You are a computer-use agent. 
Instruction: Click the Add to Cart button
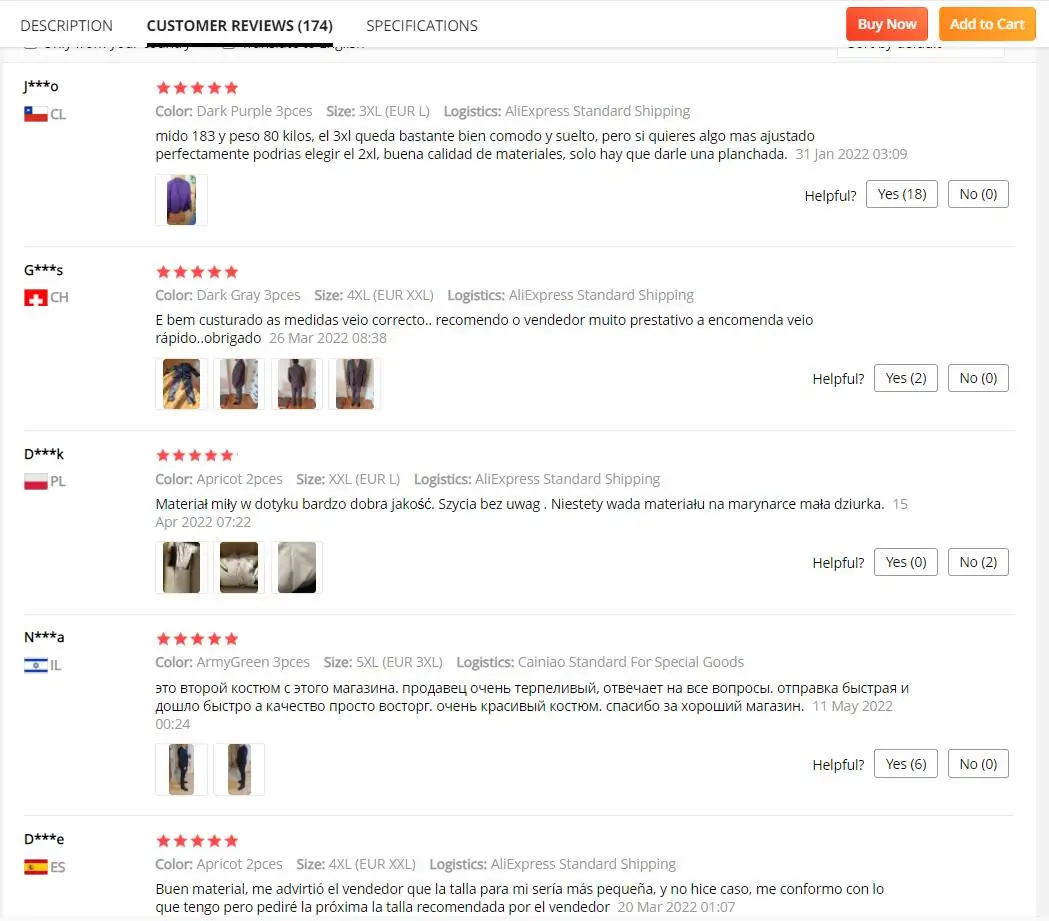(987, 24)
